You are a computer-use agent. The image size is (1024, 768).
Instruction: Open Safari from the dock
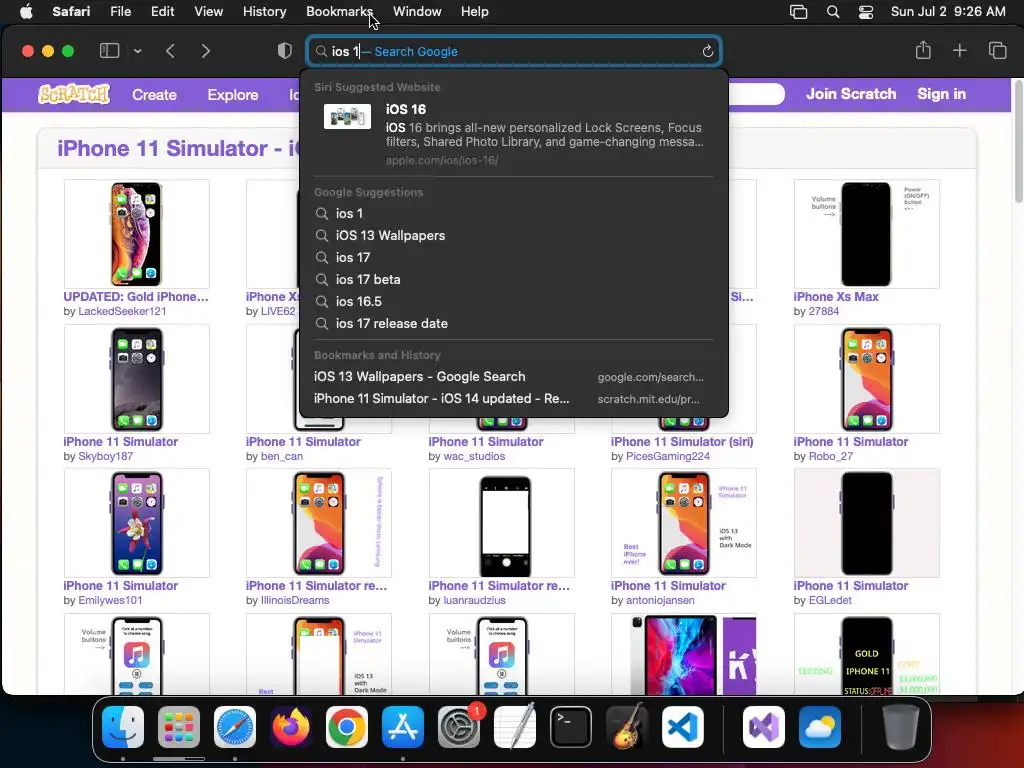pos(234,727)
